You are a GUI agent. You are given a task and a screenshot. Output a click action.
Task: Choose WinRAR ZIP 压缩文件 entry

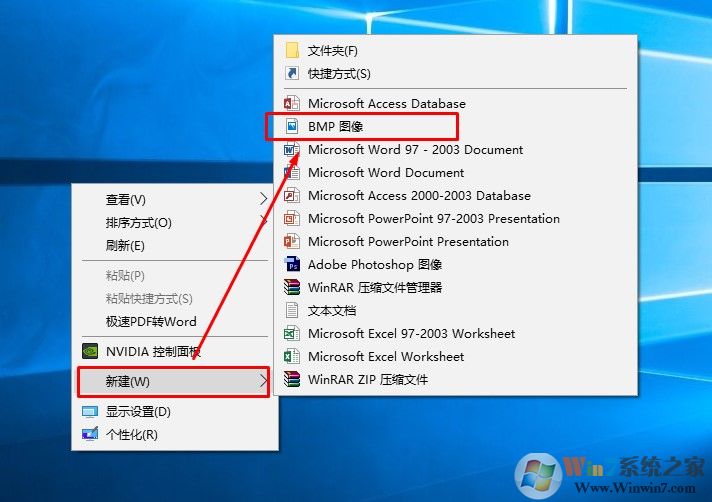point(455,379)
